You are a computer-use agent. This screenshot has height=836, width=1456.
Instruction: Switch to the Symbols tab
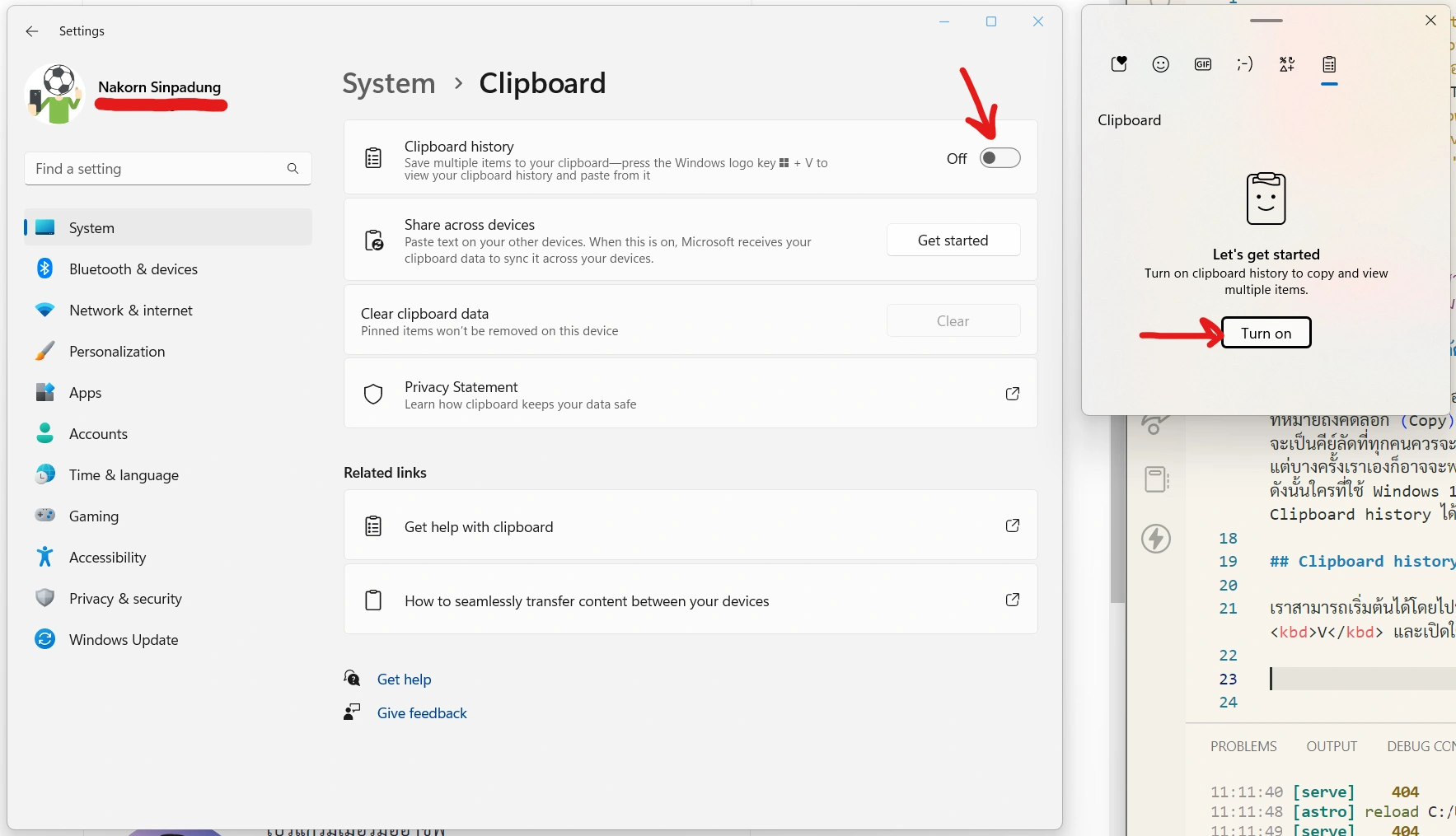[x=1287, y=64]
